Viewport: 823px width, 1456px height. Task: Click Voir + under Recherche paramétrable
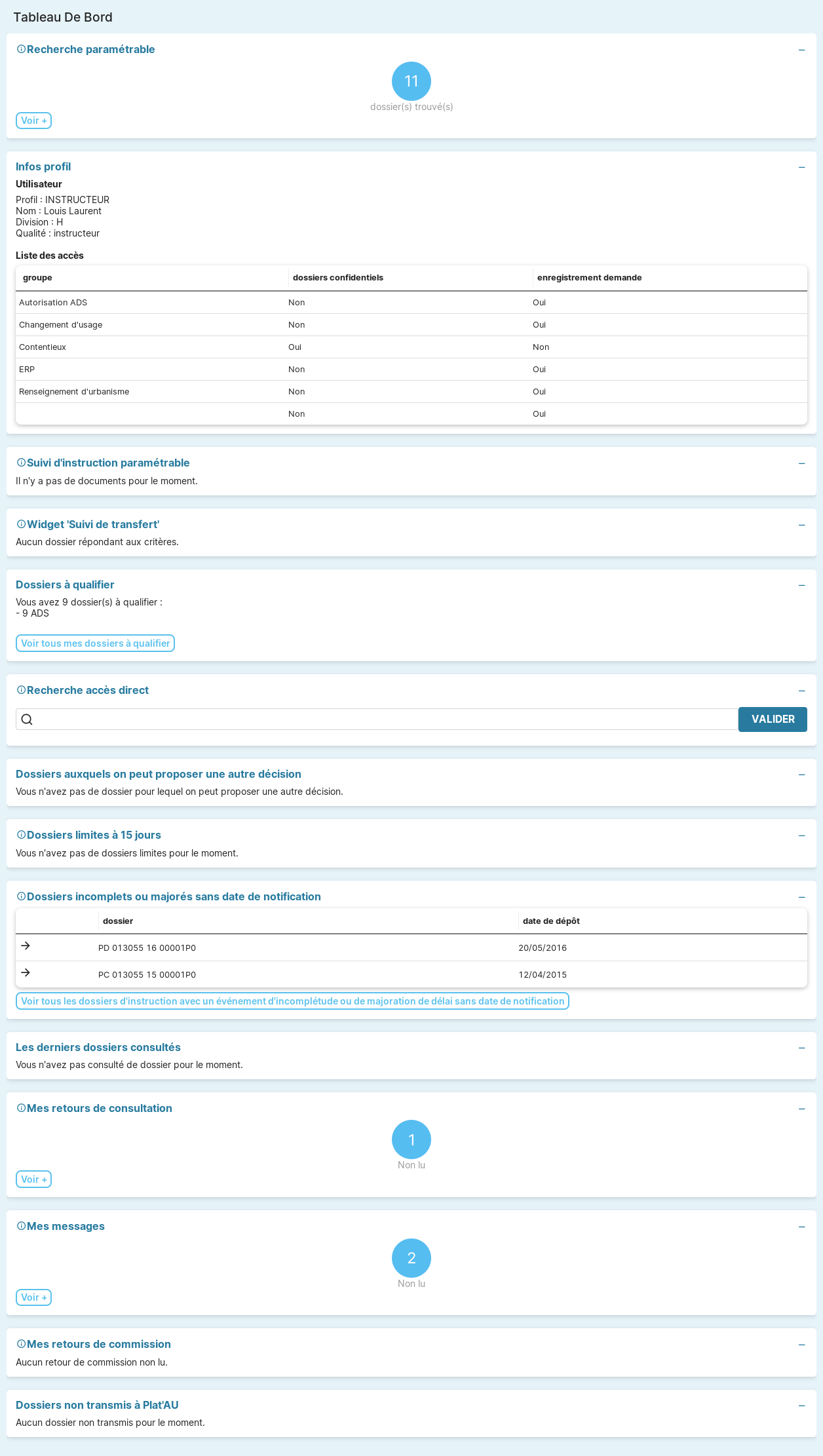33,121
